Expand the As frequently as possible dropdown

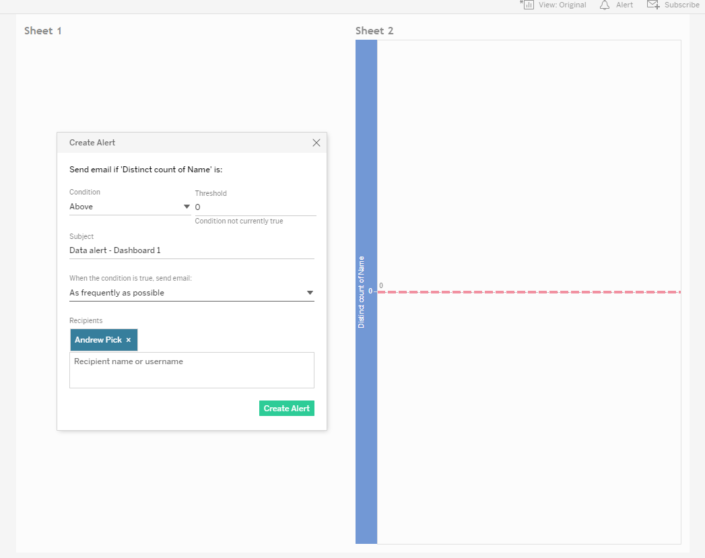[x=192, y=293]
